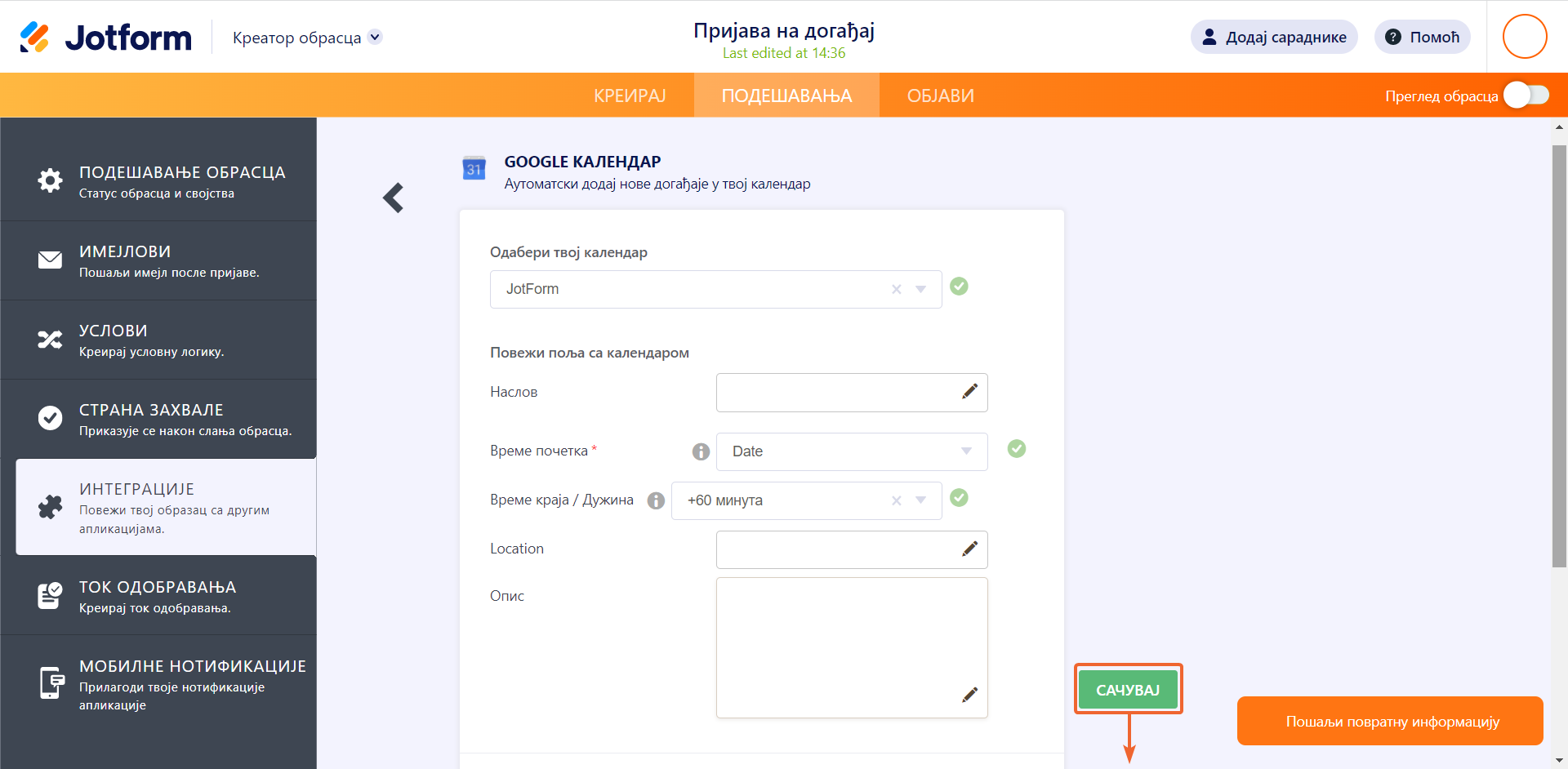The image size is (1568, 769).
Task: Click the САЧУВАЈ save button
Action: click(x=1128, y=690)
